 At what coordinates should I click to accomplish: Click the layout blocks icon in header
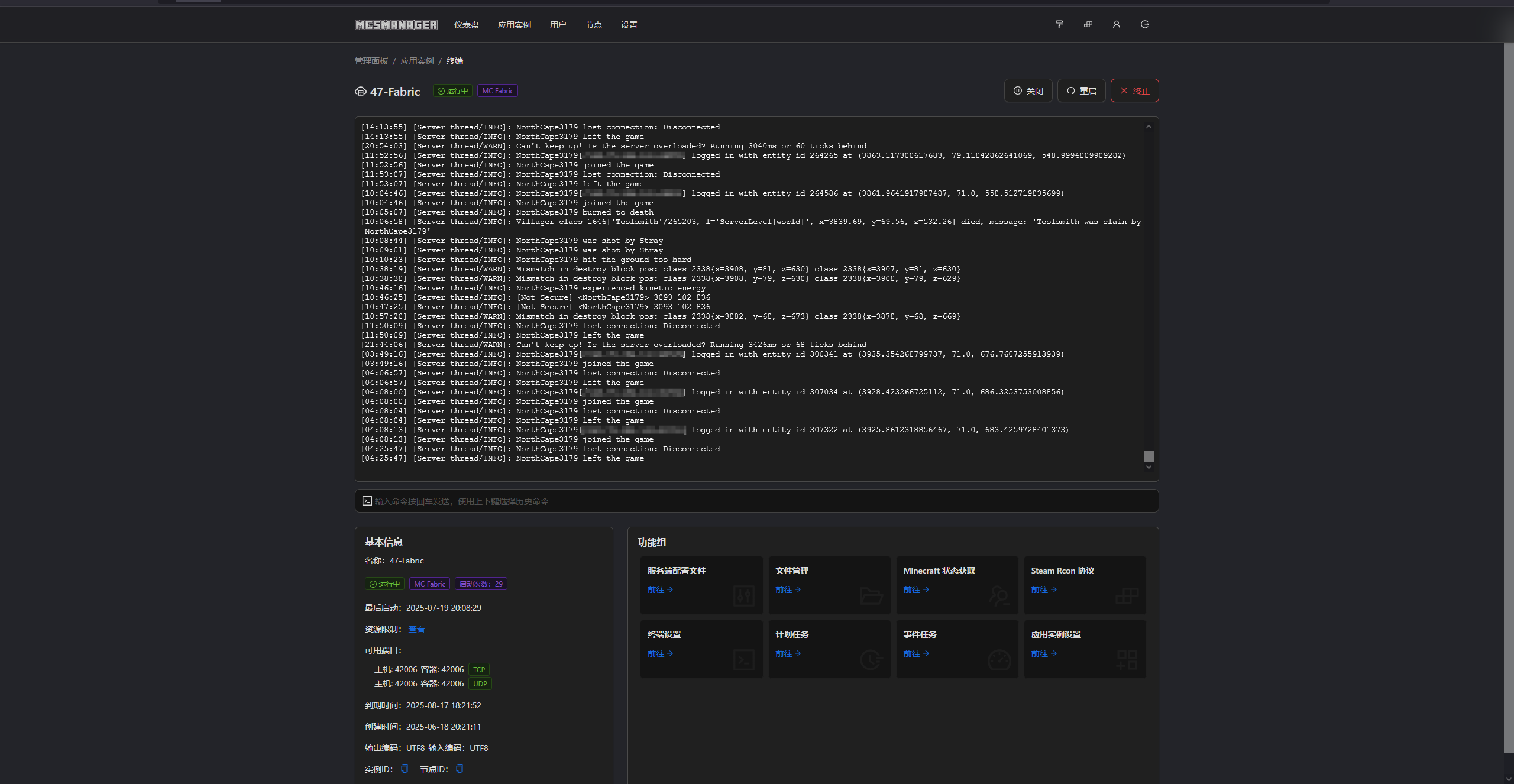1088,24
